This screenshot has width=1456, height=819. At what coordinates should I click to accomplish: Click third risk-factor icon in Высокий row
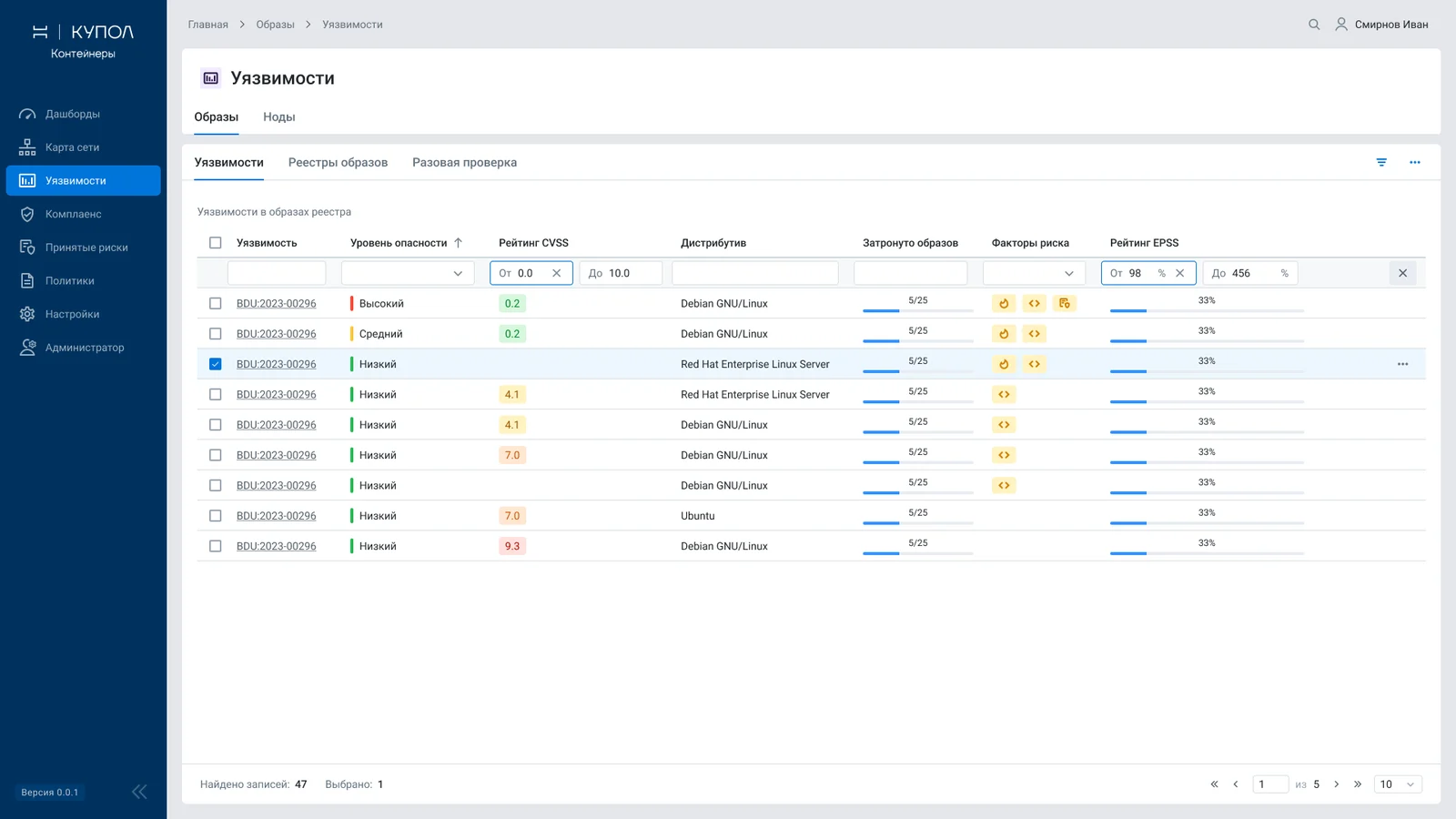(x=1065, y=304)
